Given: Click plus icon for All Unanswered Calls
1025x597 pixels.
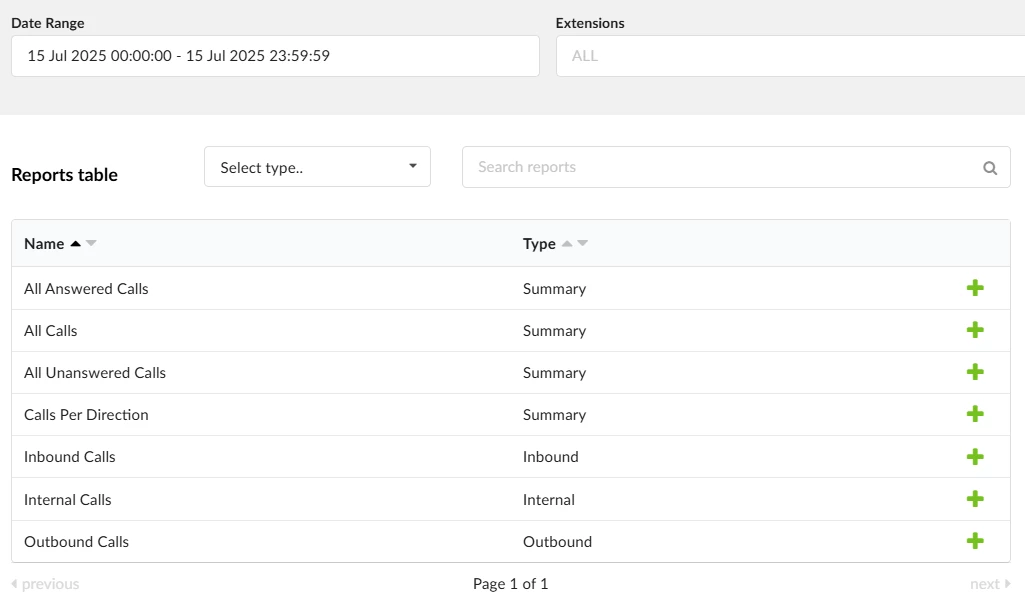Looking at the screenshot, I should pos(975,372).
